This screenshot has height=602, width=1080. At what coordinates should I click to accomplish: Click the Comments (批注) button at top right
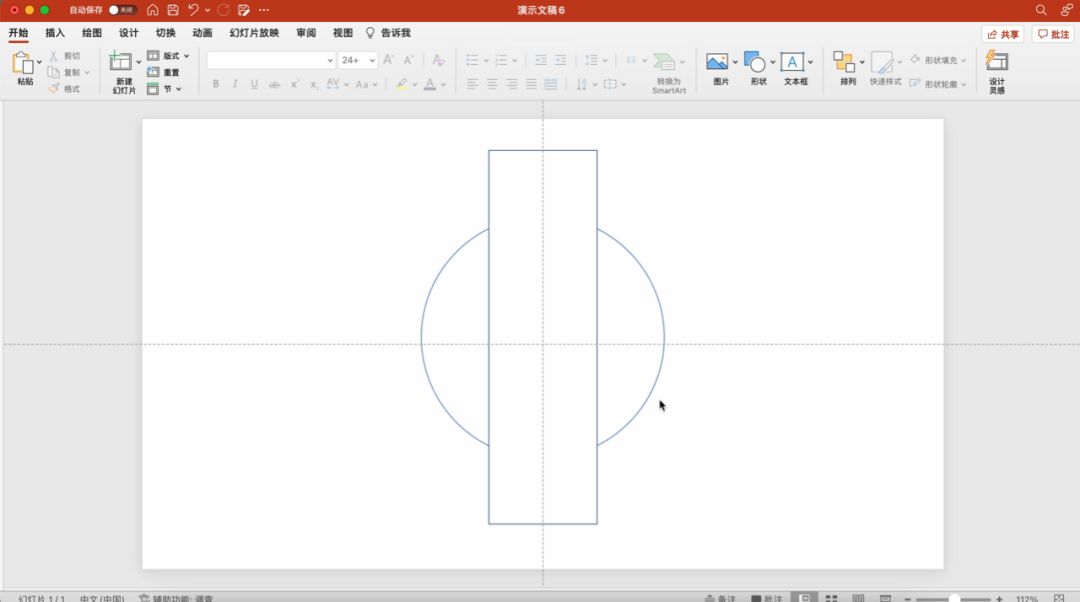(x=1053, y=34)
